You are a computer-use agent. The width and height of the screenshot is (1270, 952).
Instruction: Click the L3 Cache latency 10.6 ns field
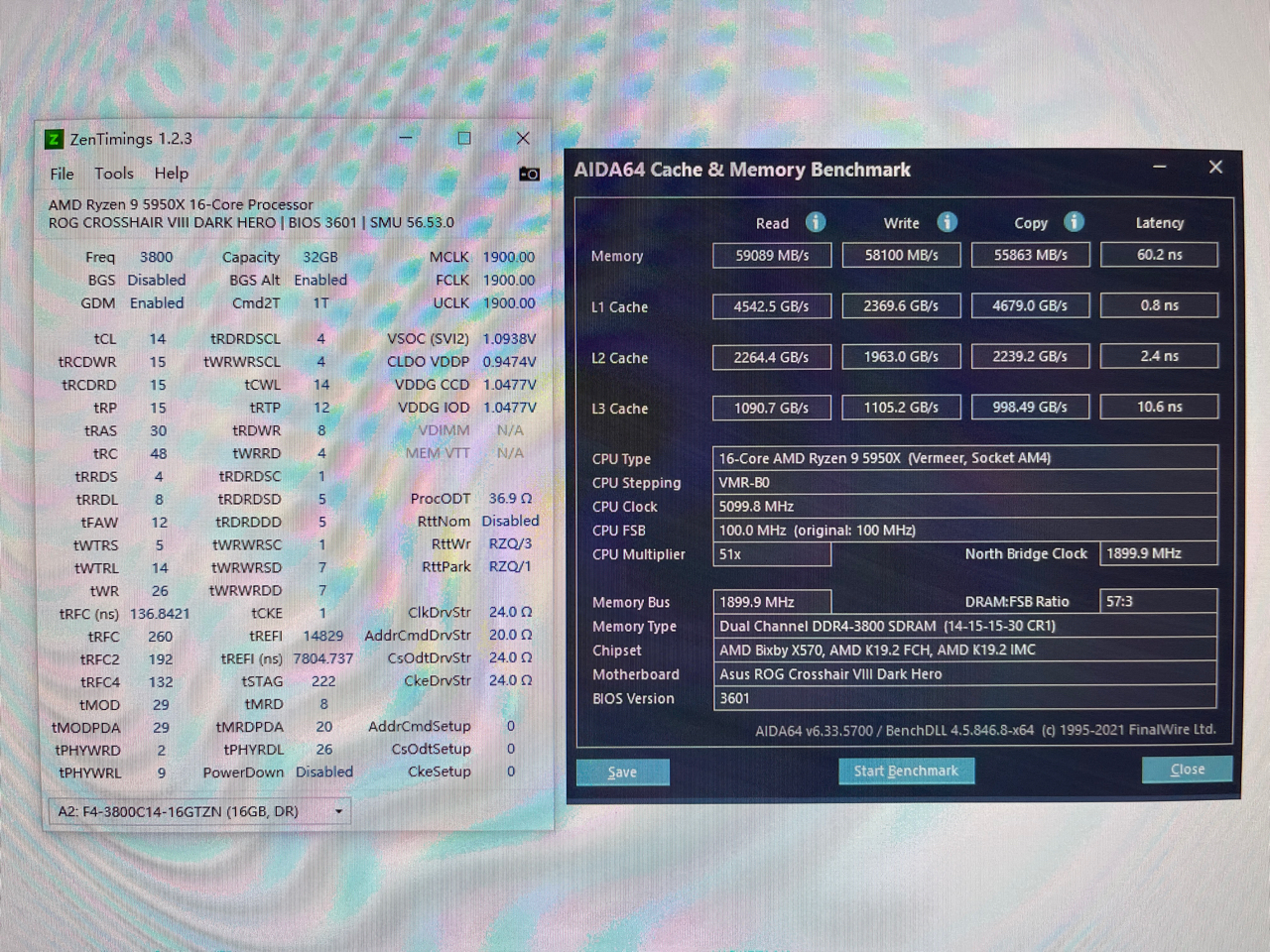[x=1159, y=407]
